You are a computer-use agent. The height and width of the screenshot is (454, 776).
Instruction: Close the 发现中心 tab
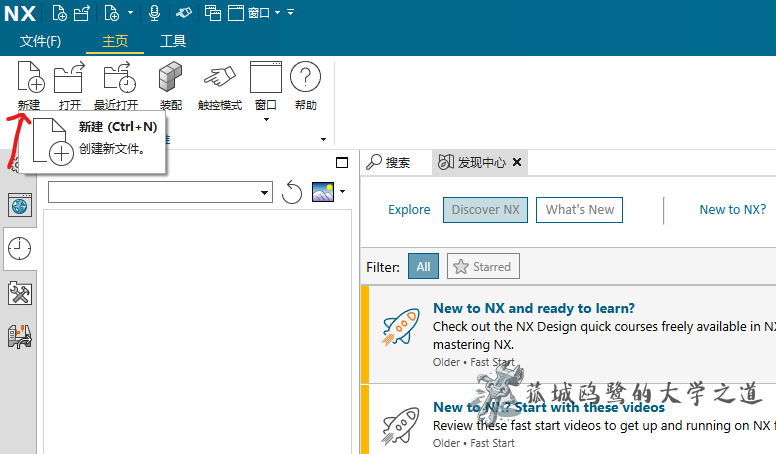point(517,162)
